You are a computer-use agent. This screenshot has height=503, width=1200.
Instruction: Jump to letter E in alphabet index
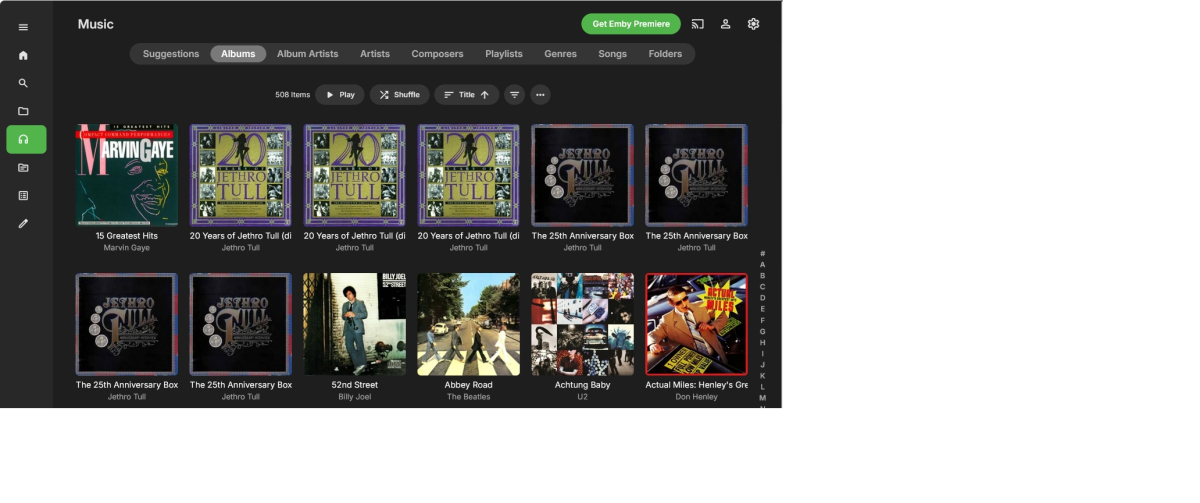(762, 309)
